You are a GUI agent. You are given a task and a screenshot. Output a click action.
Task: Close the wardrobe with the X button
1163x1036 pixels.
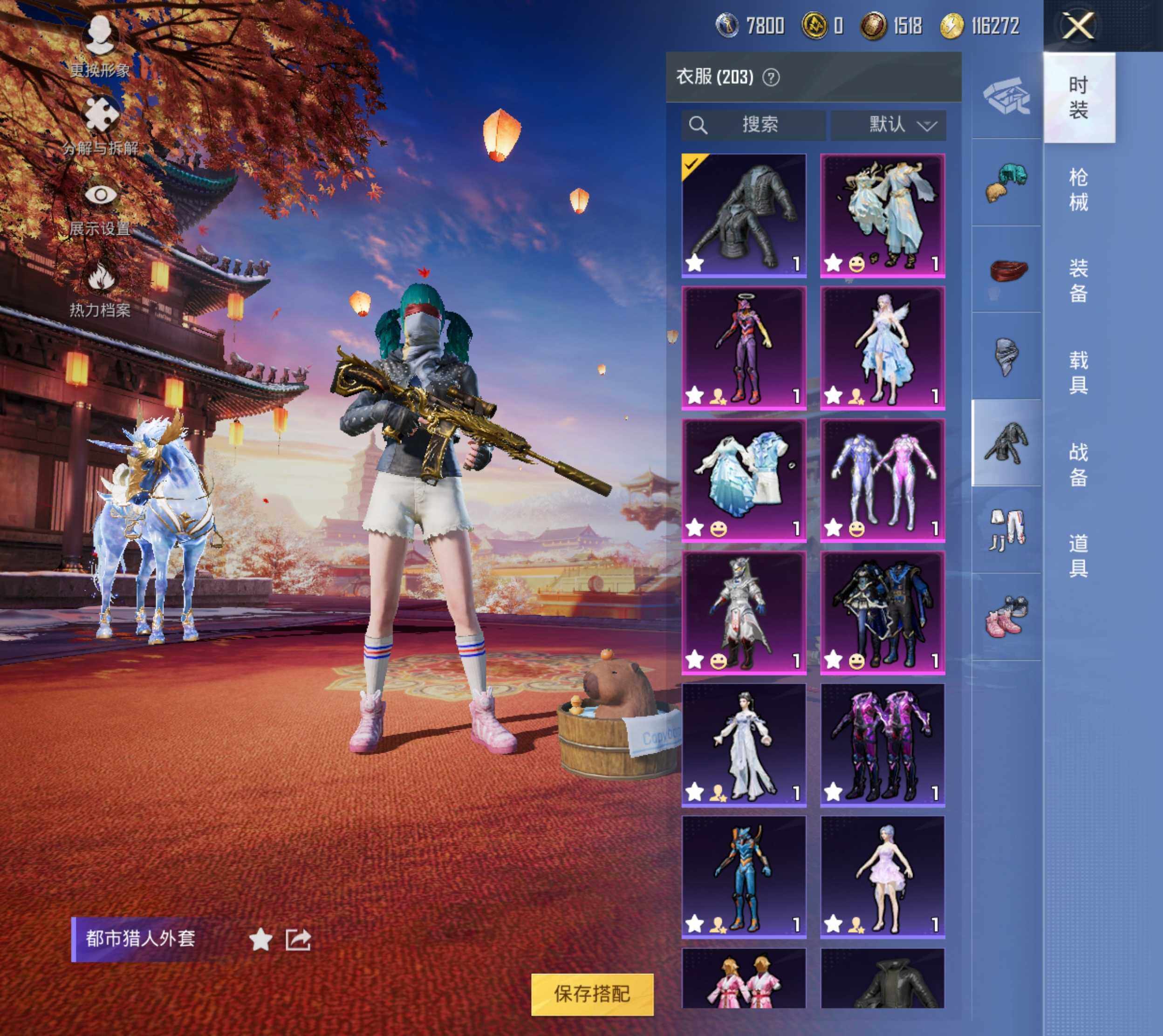1078,26
